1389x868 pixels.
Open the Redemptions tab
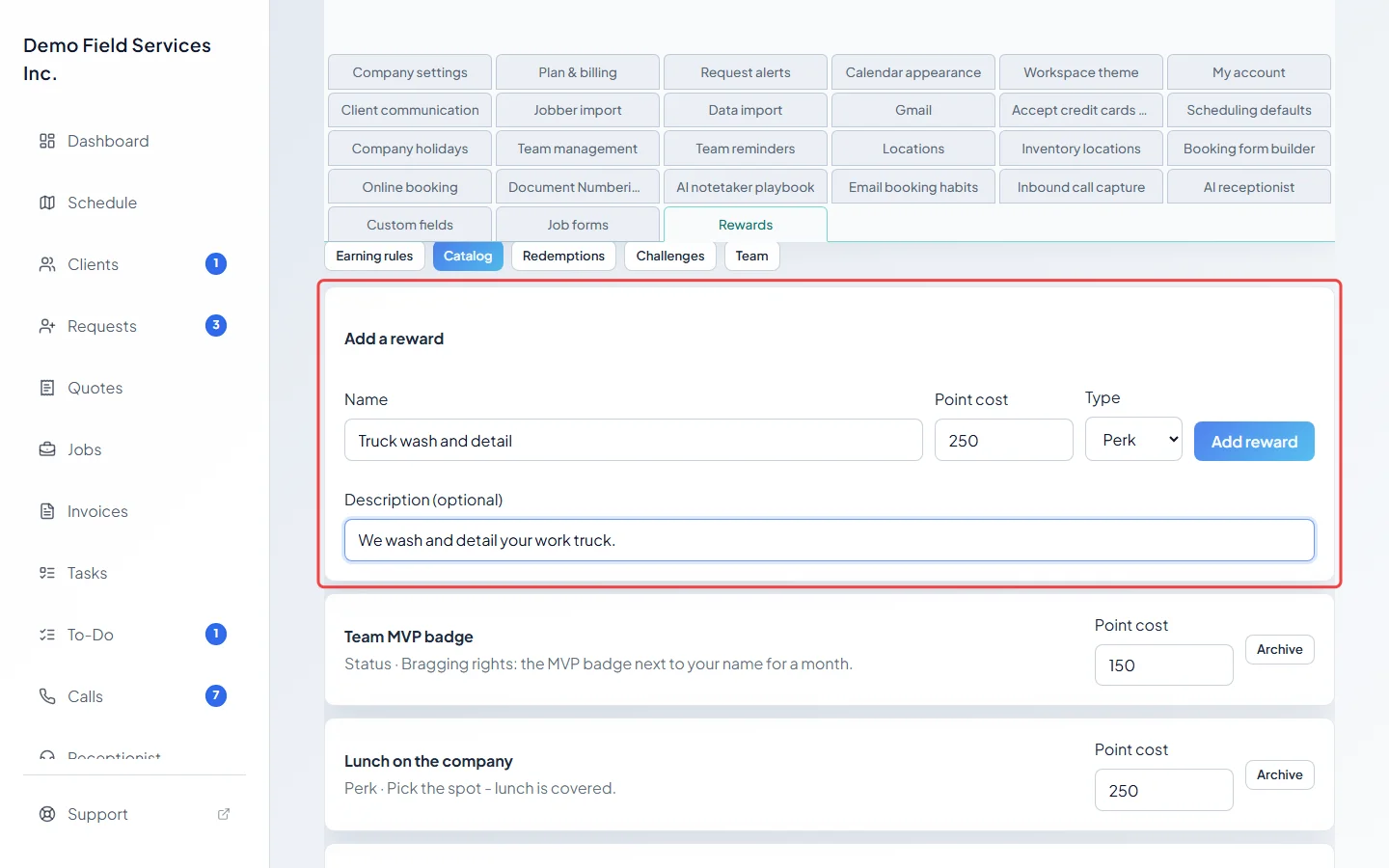pos(563,256)
